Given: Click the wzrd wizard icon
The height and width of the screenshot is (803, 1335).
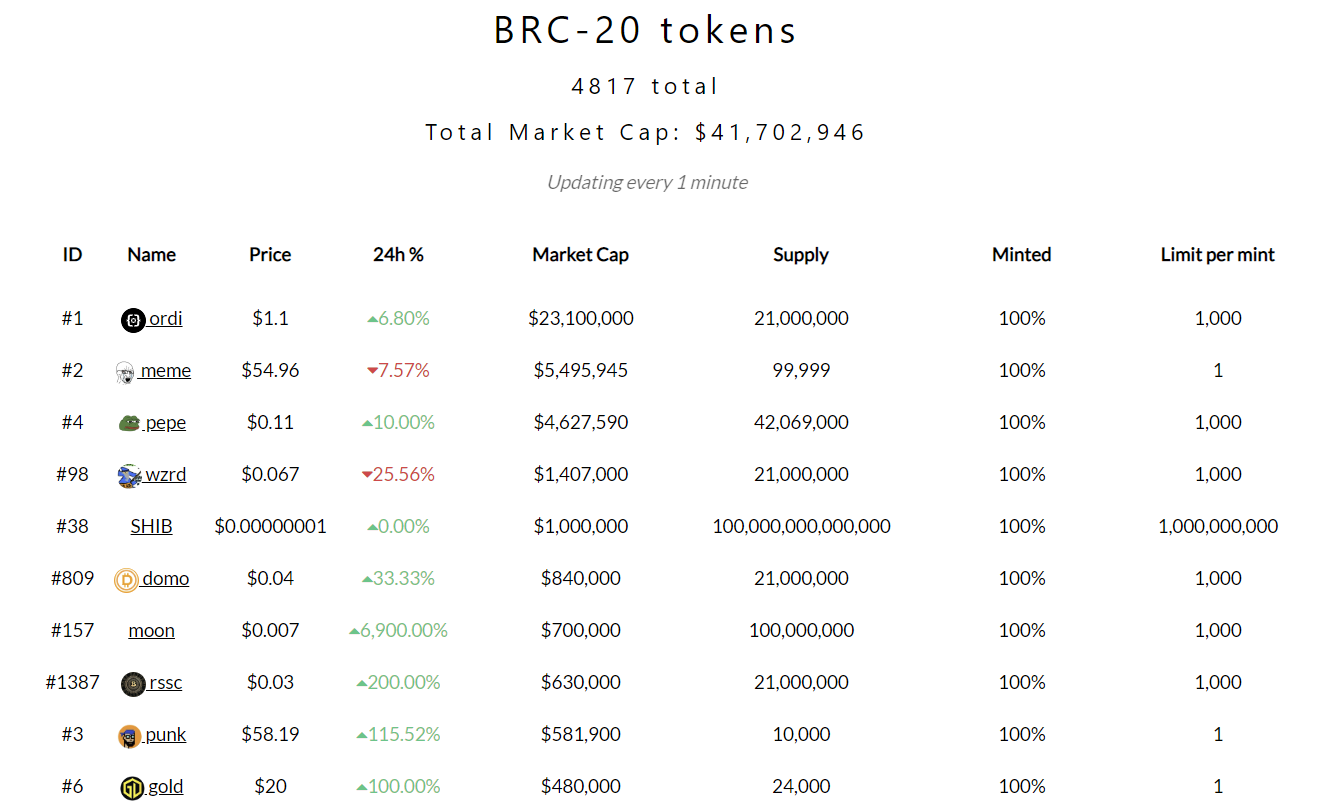Looking at the screenshot, I should pos(129,476).
